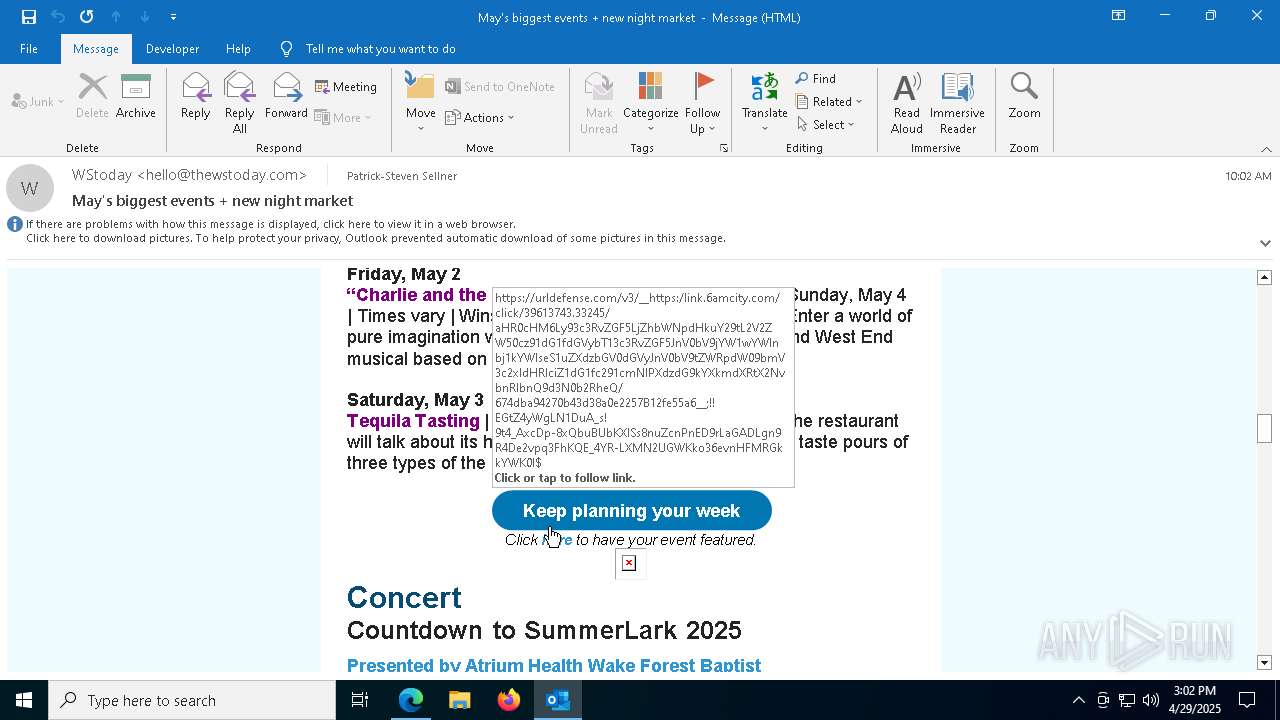Screen dimensions: 1280x720
Task: Go to the previous item using the up arrow
Action: coord(116,17)
